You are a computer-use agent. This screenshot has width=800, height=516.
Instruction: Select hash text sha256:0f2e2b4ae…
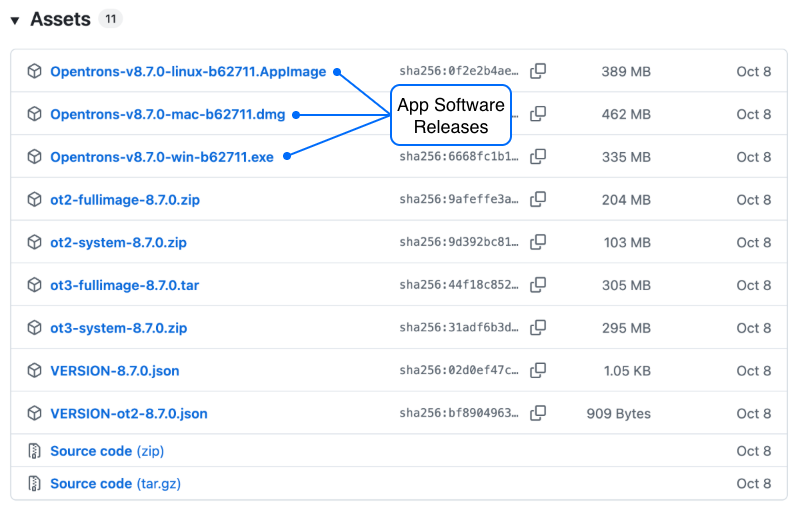pyautogui.click(x=459, y=71)
